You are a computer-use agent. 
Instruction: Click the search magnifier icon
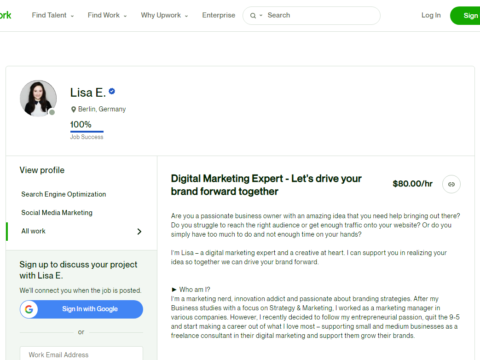point(253,16)
